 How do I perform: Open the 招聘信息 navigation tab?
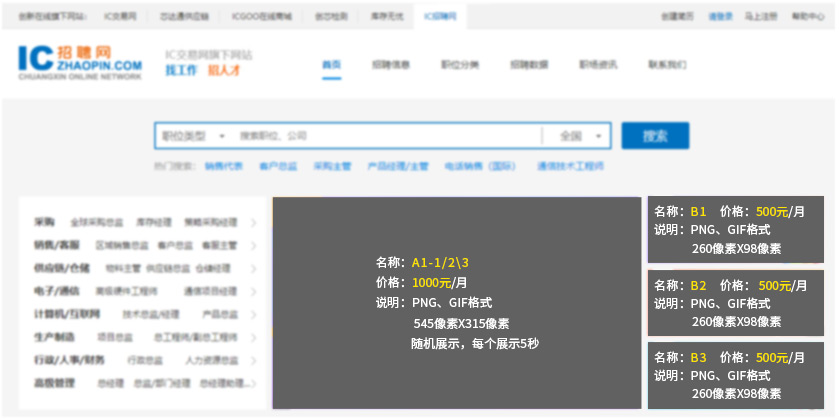click(391, 65)
